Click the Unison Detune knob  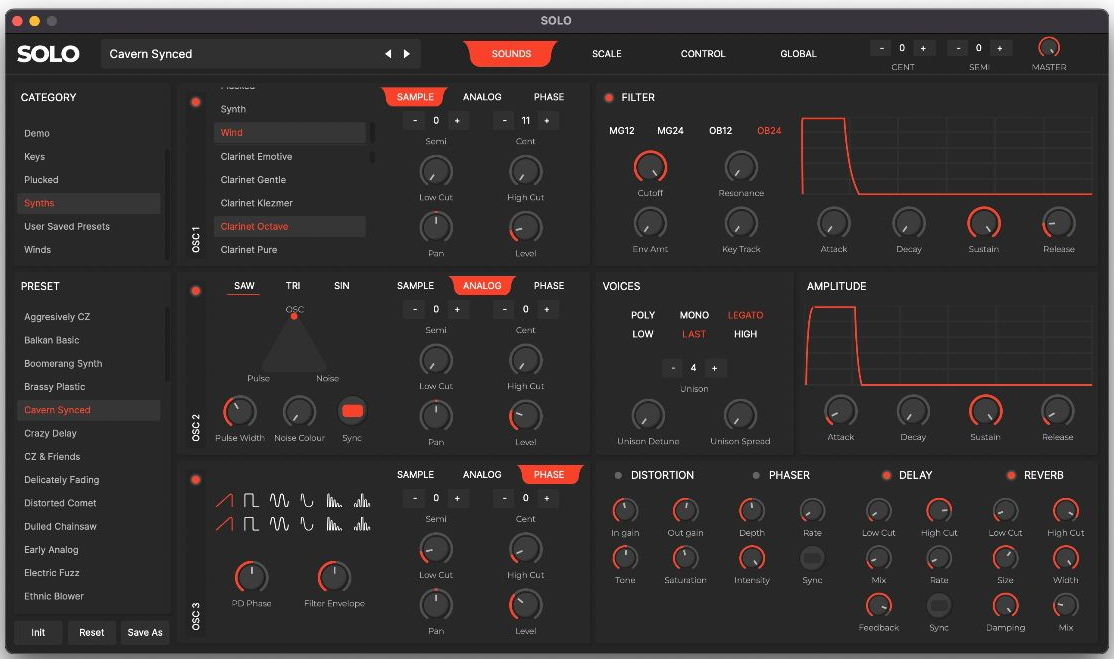click(x=648, y=415)
